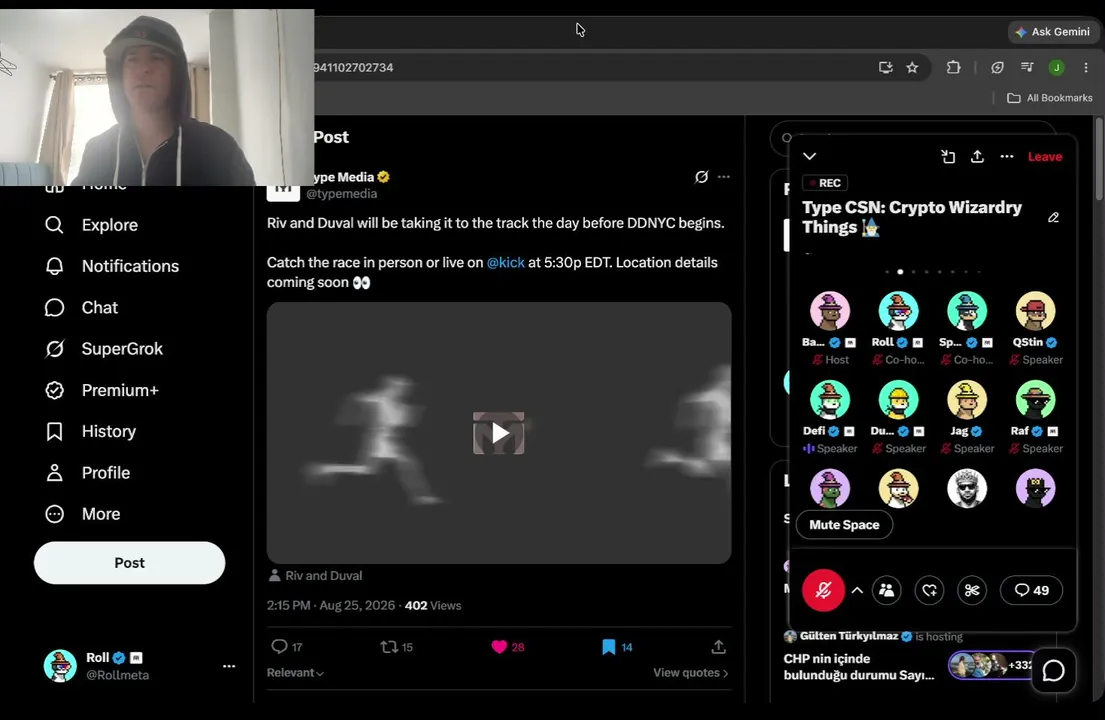1105x720 pixels.
Task: Open View quotes link
Action: click(691, 673)
